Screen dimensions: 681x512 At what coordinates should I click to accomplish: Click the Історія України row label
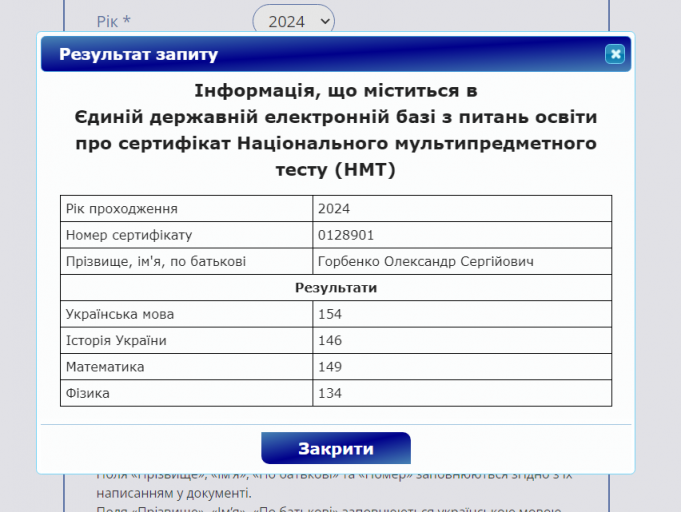(116, 340)
